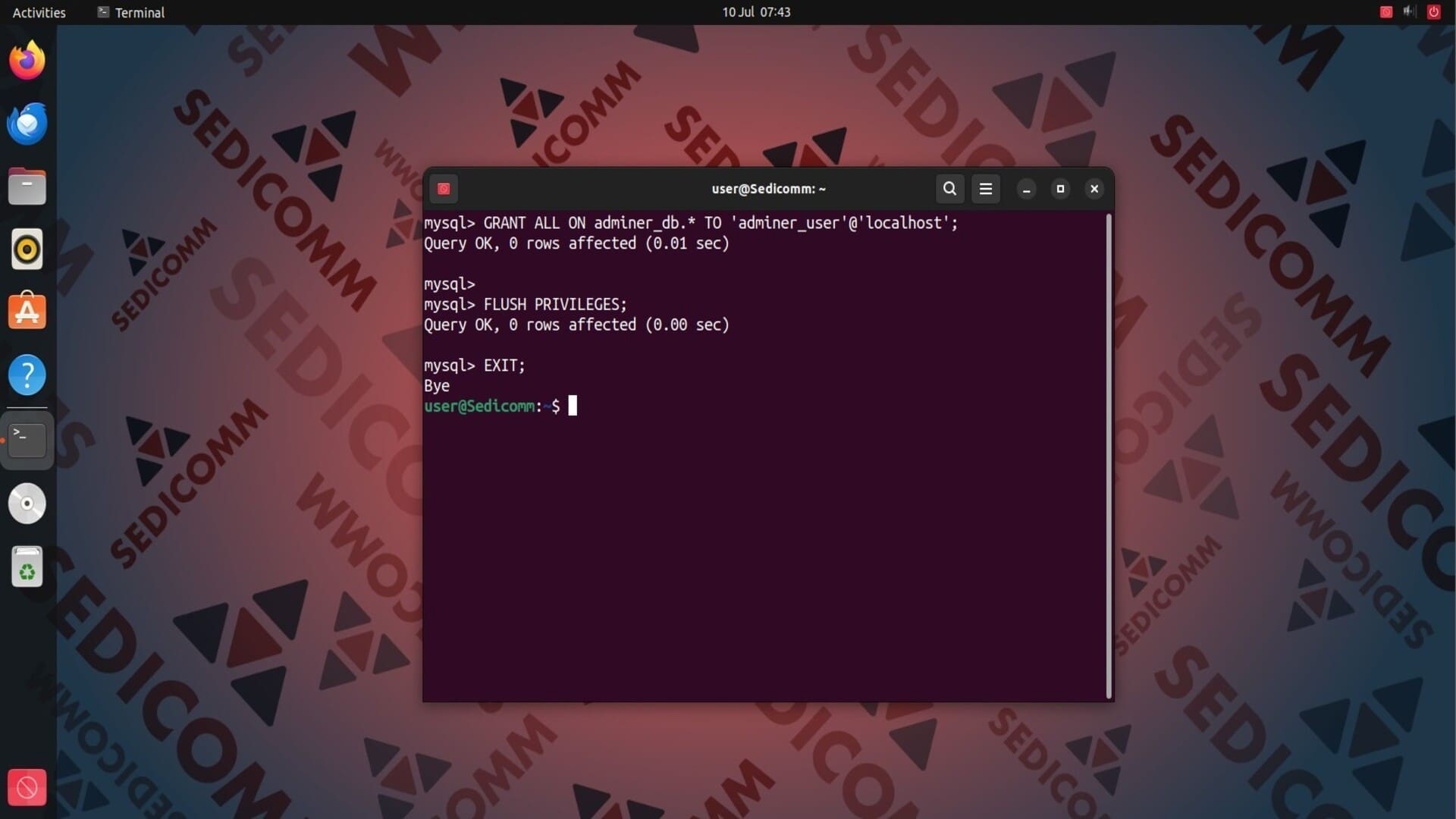
Task: Open system menu via power icon
Action: [1433, 12]
